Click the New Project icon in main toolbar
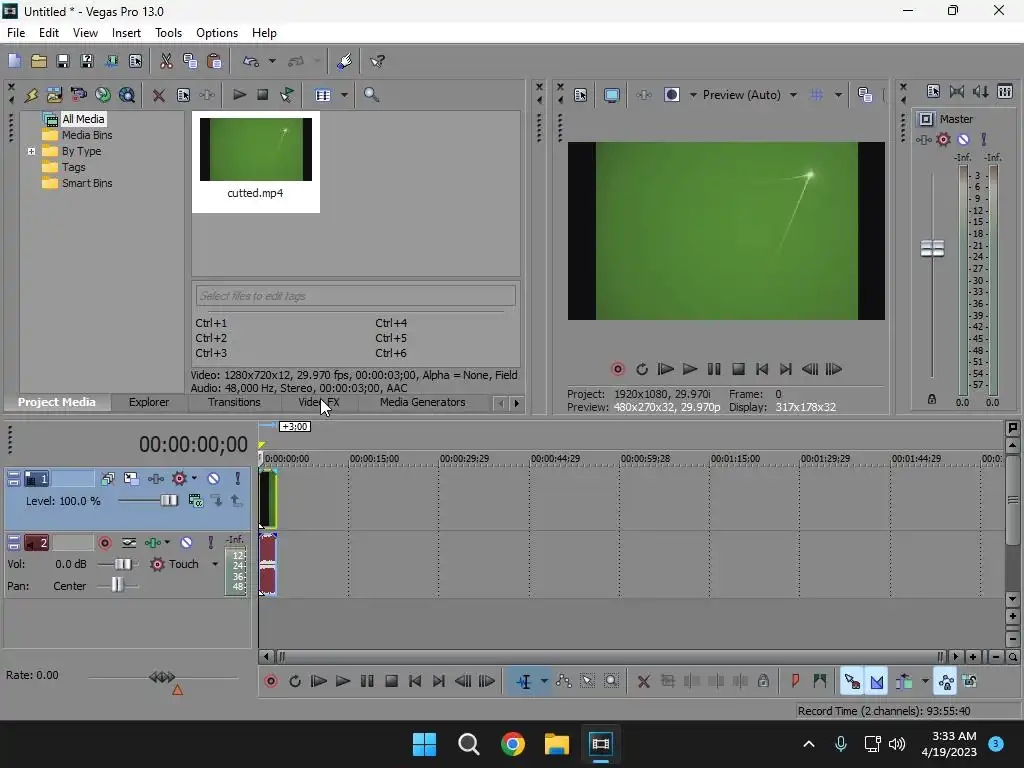The width and height of the screenshot is (1024, 768). coord(14,61)
